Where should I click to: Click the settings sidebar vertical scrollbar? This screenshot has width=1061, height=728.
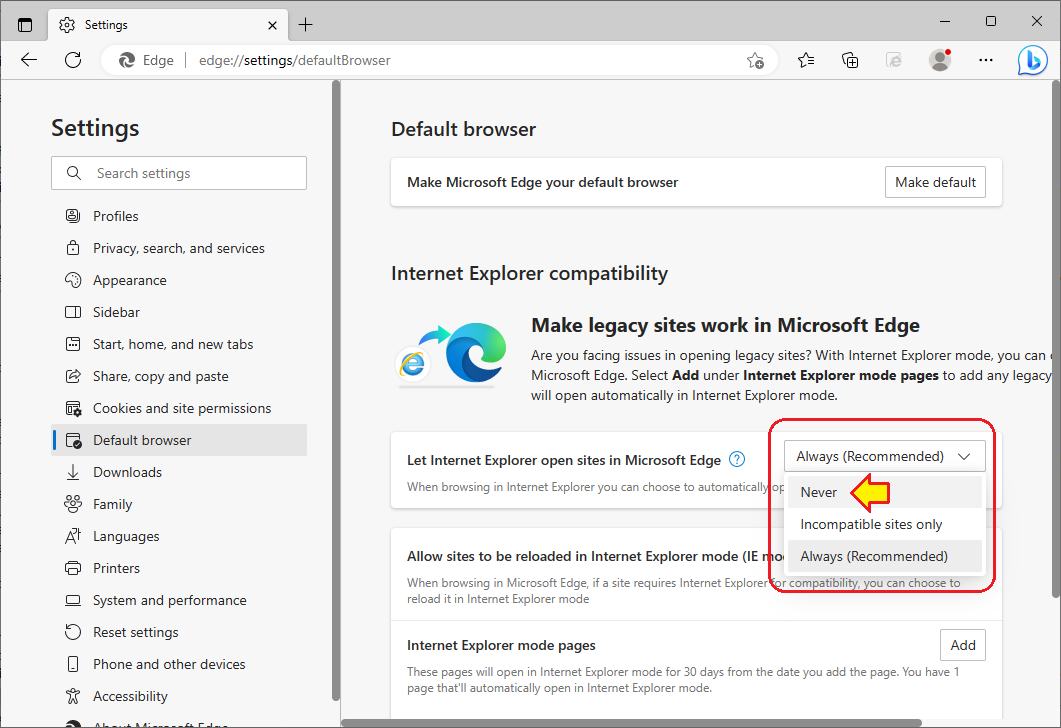coord(336,391)
